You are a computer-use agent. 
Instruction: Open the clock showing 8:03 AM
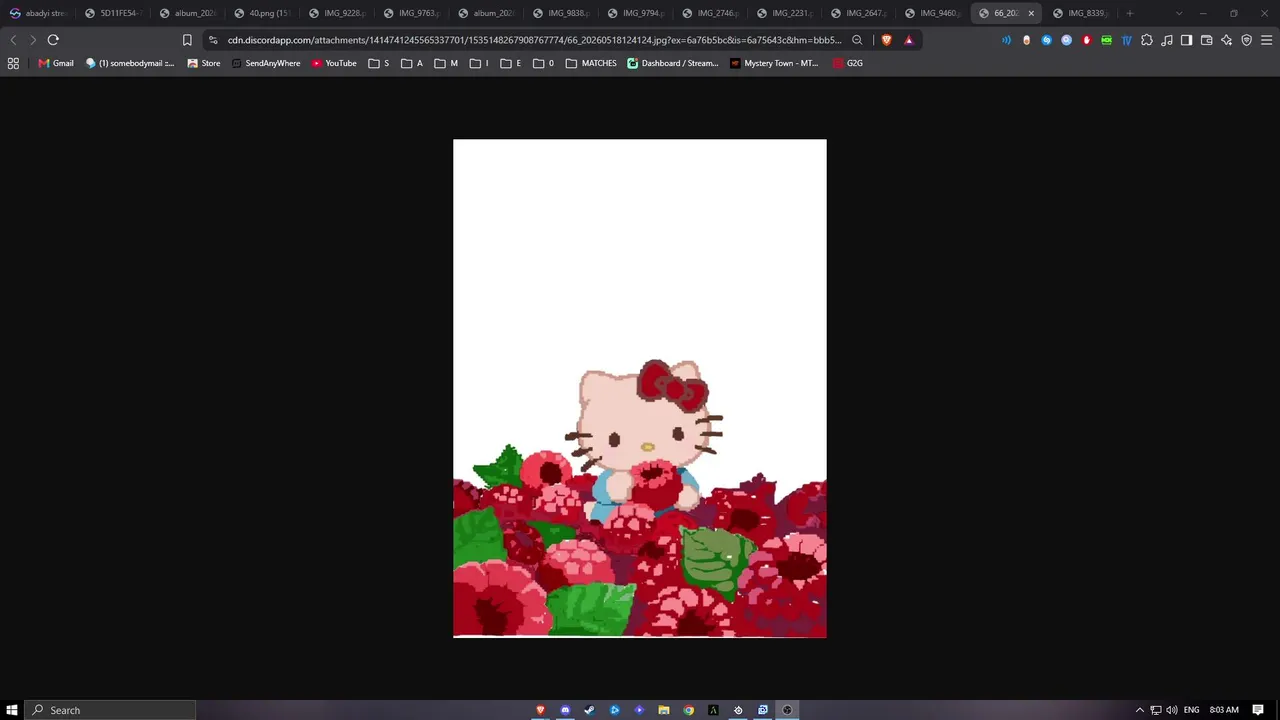click(1224, 710)
